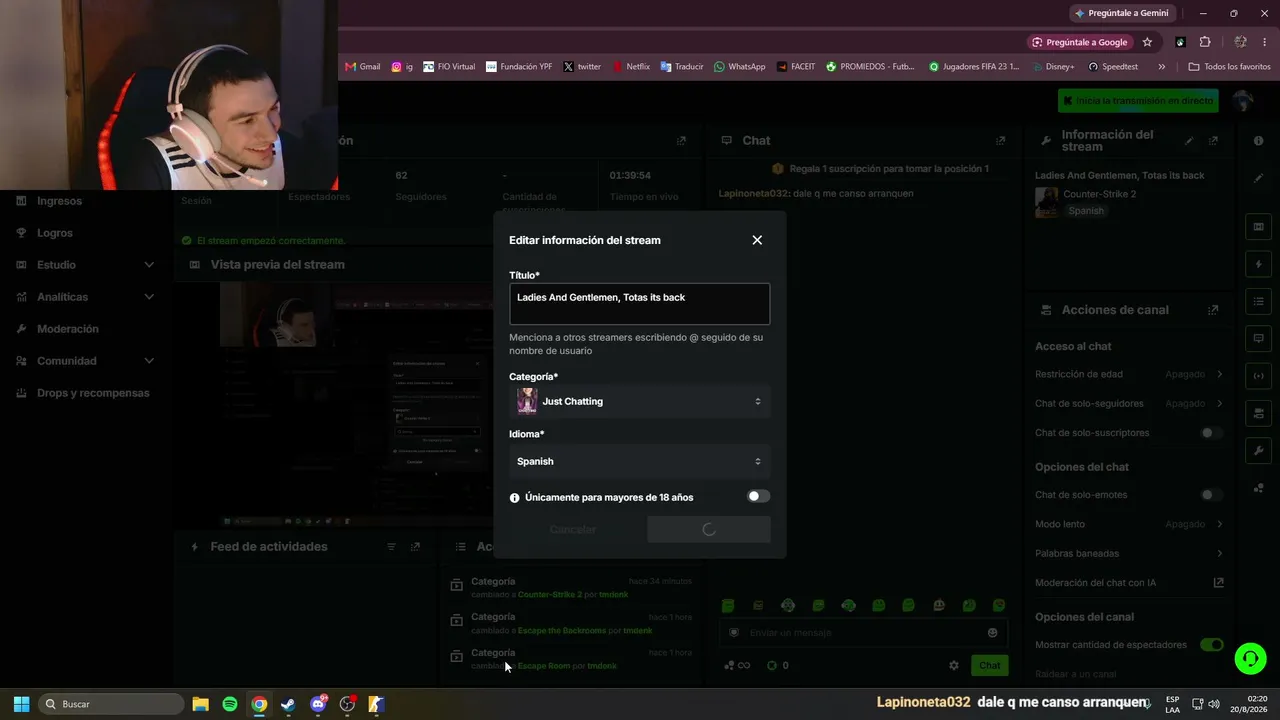Click the Cancelar button in the dialog

(573, 529)
